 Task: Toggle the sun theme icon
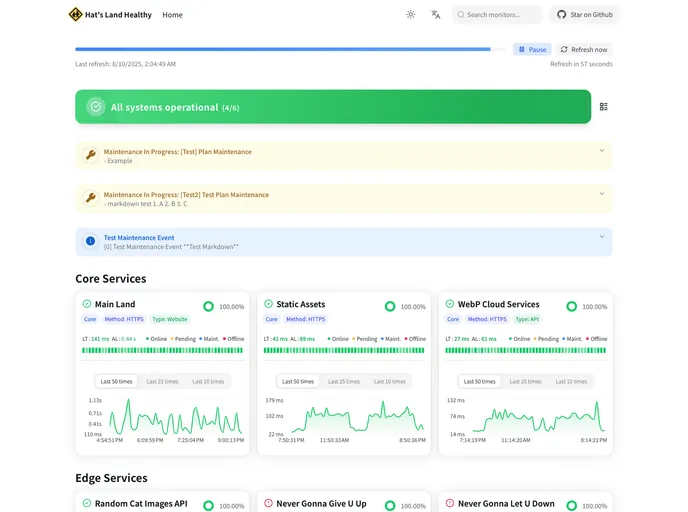click(411, 14)
